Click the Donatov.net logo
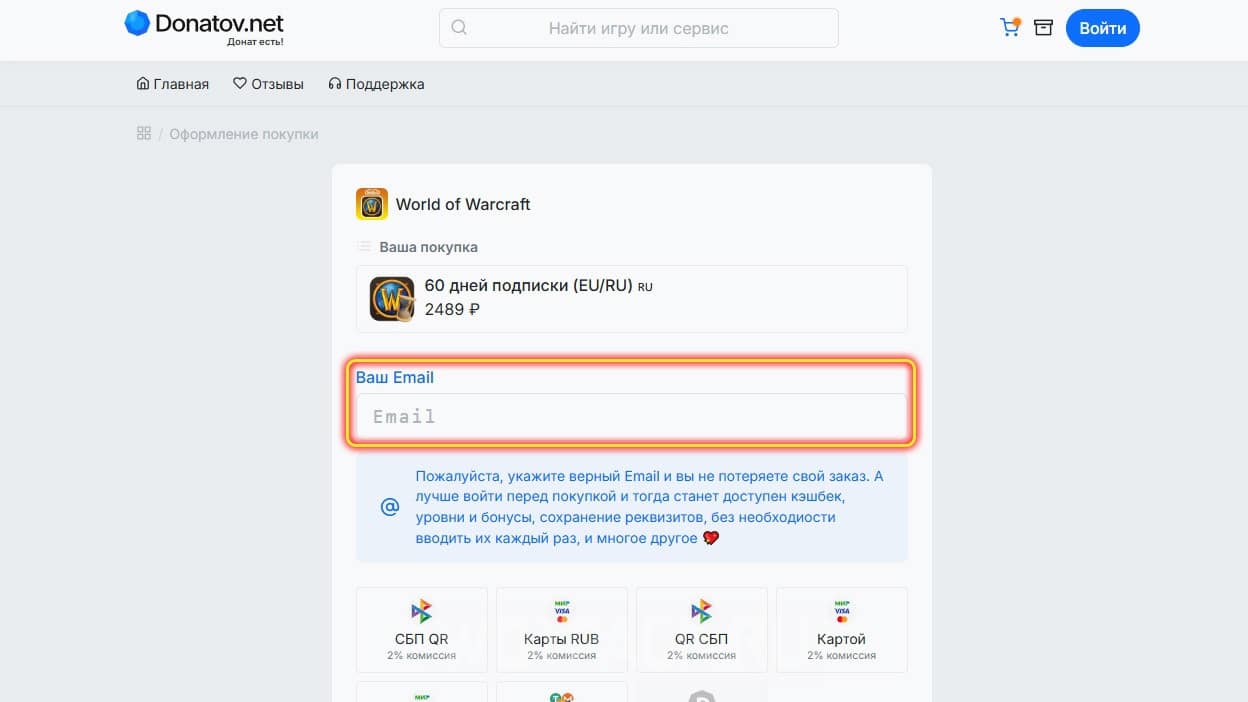This screenshot has height=702, width=1248. pyautogui.click(x=204, y=28)
